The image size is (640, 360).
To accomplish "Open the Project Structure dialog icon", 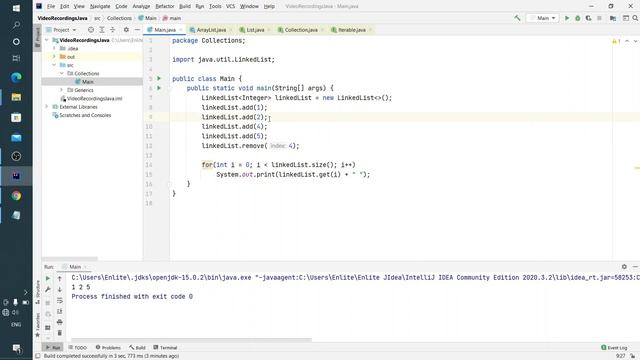I will (613, 18).
